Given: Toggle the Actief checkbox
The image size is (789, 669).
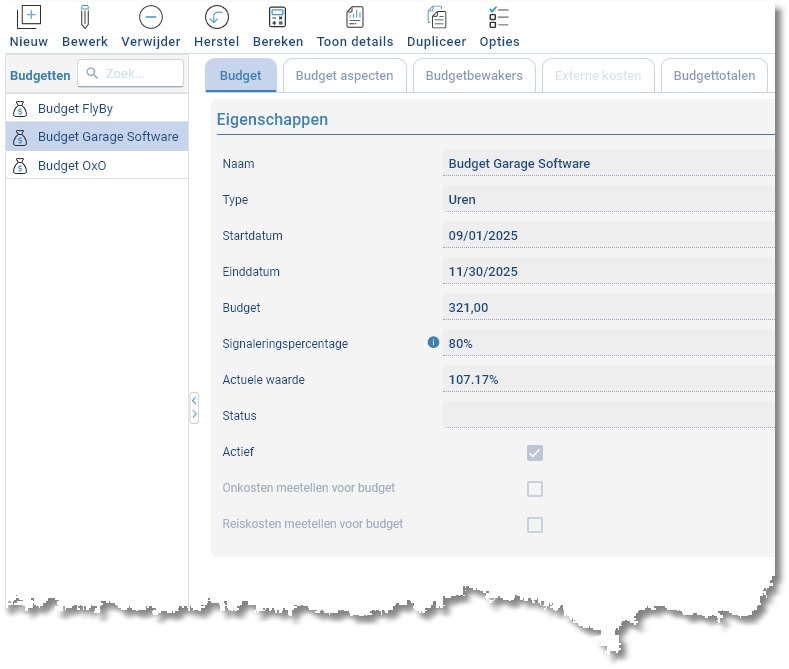Looking at the screenshot, I should (535, 453).
